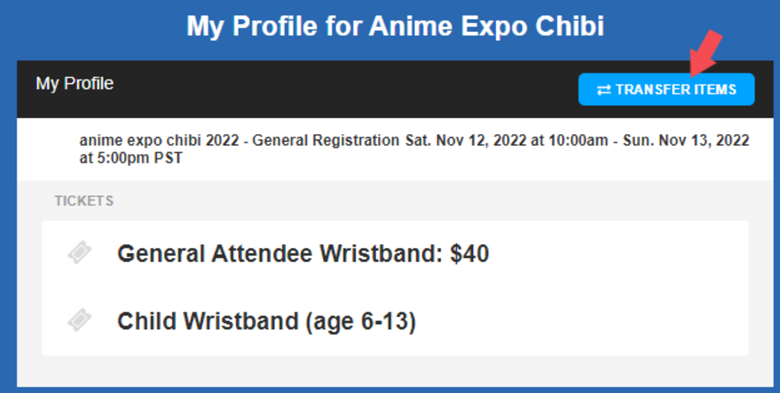
Task: Open the General Attendee Wristband ticket
Action: [x=303, y=254]
